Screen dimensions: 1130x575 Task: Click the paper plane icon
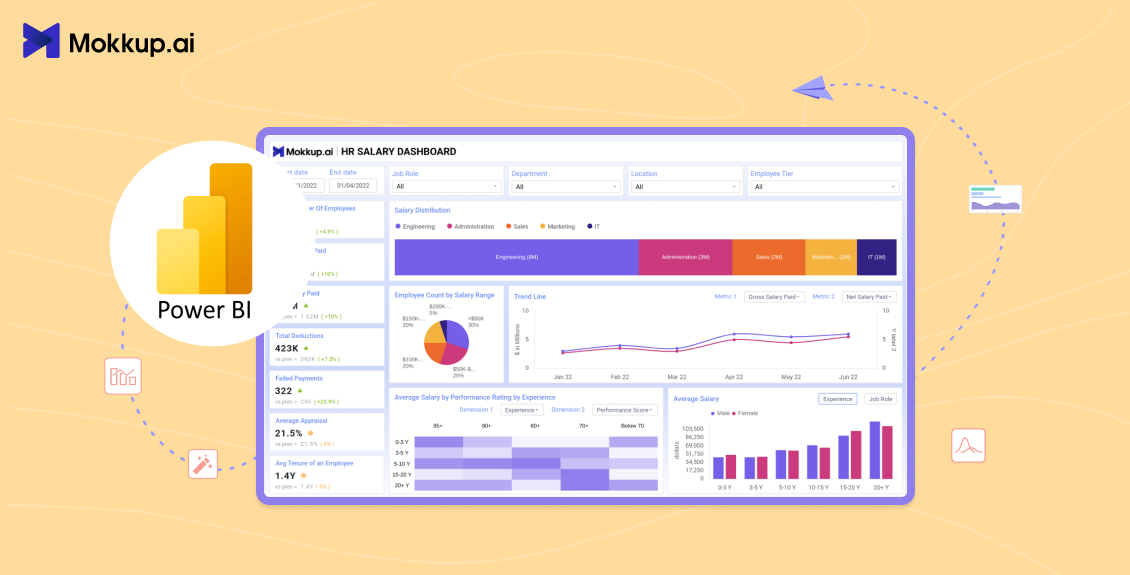812,86
